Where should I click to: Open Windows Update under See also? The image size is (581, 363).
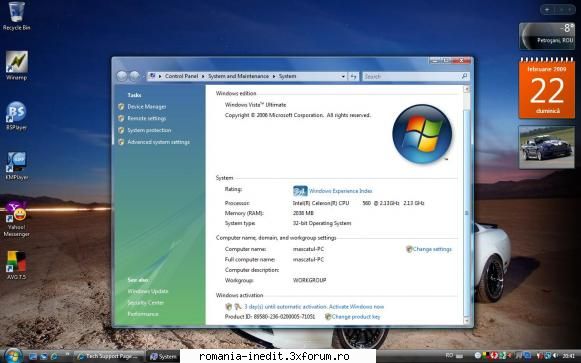[148, 292]
